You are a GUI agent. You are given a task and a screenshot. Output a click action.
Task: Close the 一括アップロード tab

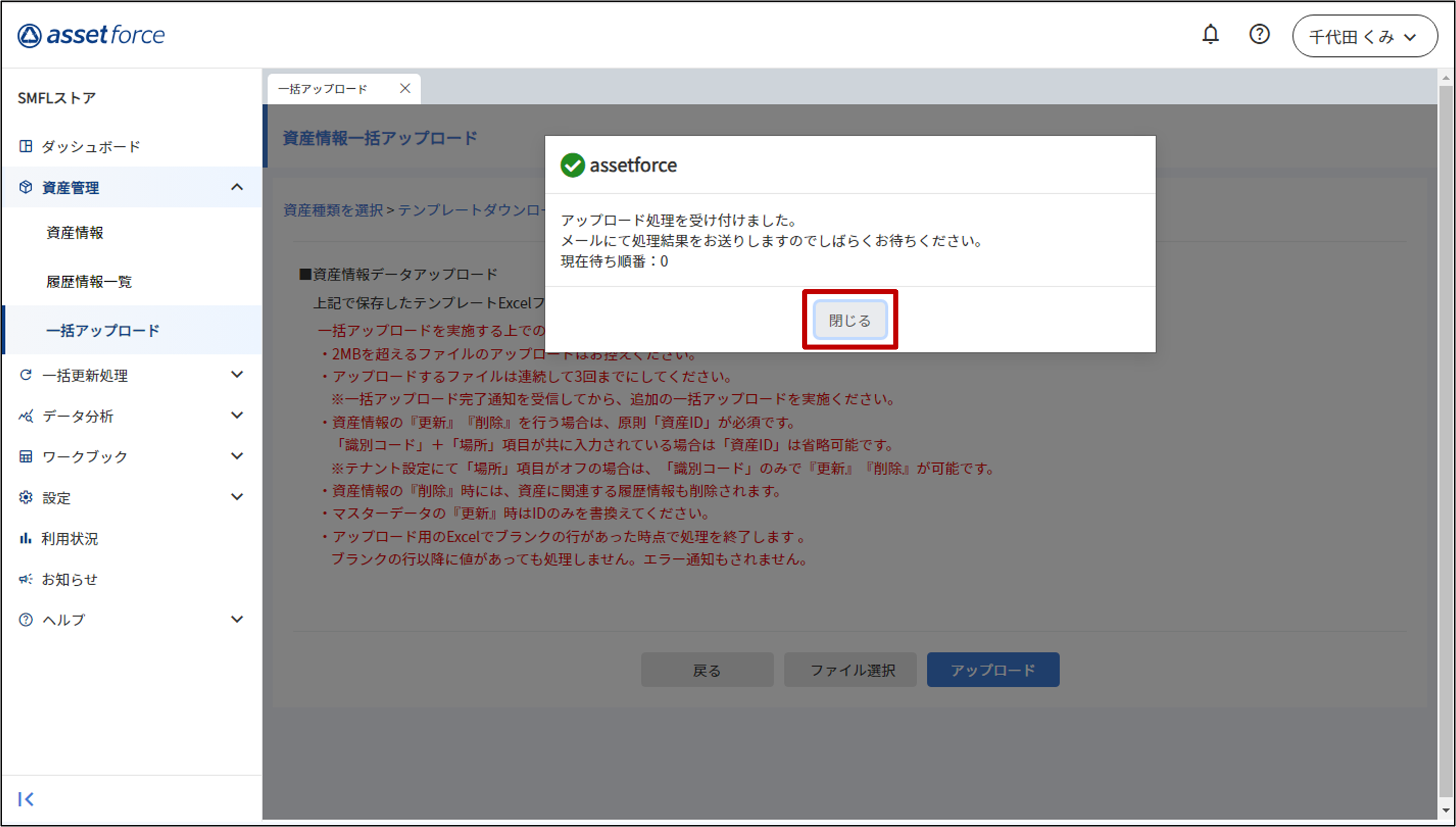coord(405,89)
